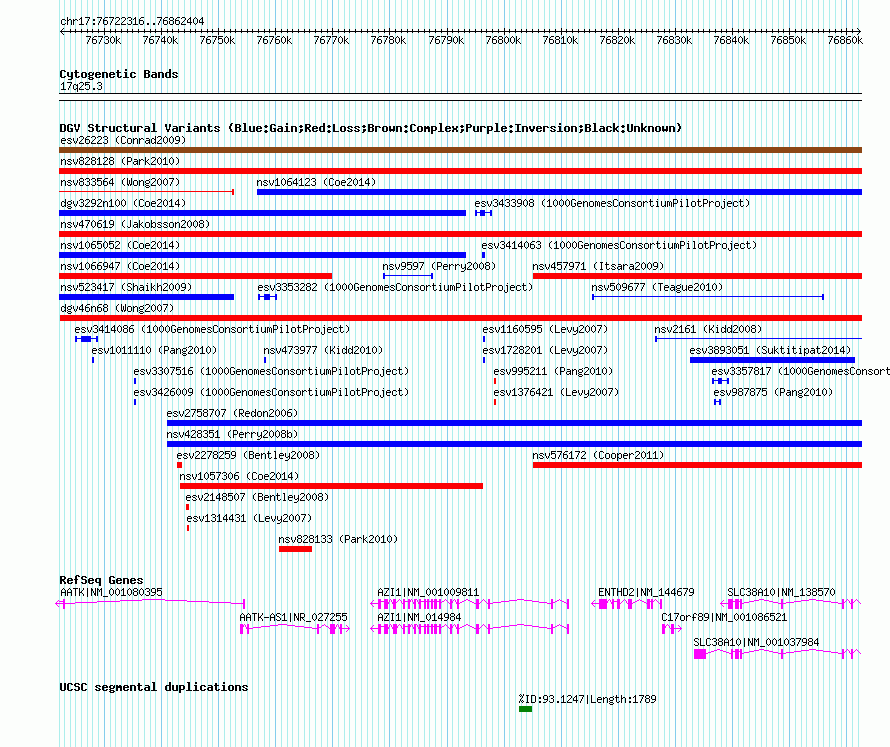The image size is (890, 747).
Task: Open the nsv1064123 (Coe2014) variant label
Action: click(x=316, y=182)
